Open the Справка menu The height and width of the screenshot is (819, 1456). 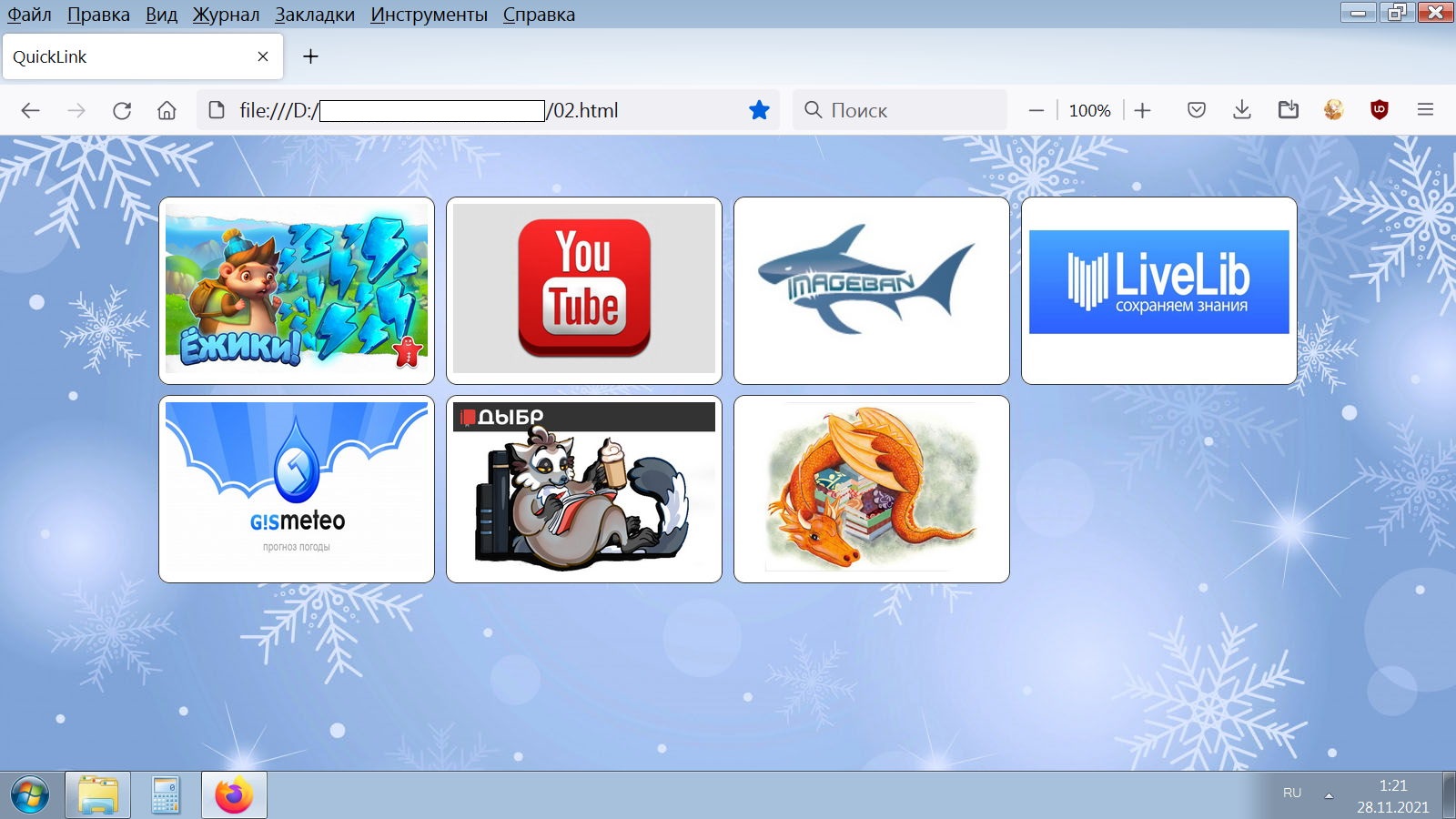pos(539,15)
